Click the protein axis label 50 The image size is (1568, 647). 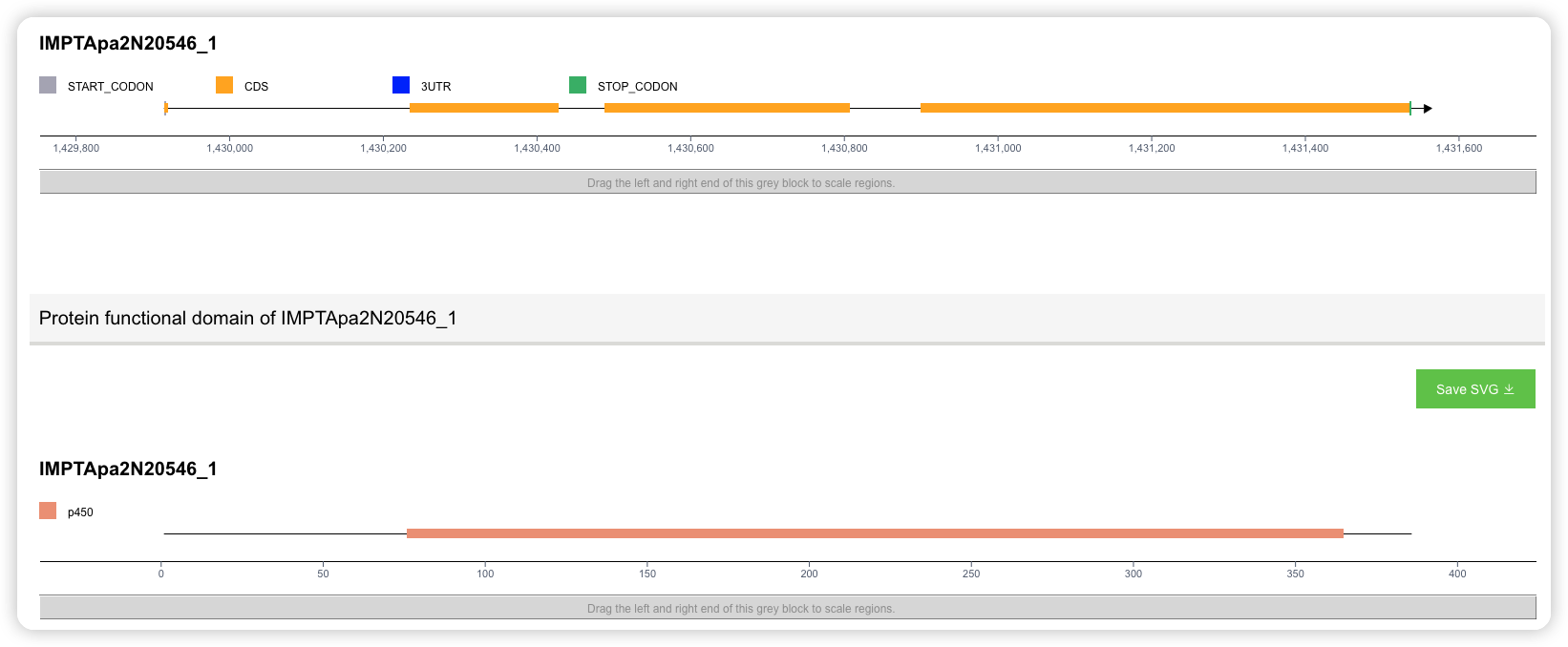[323, 574]
